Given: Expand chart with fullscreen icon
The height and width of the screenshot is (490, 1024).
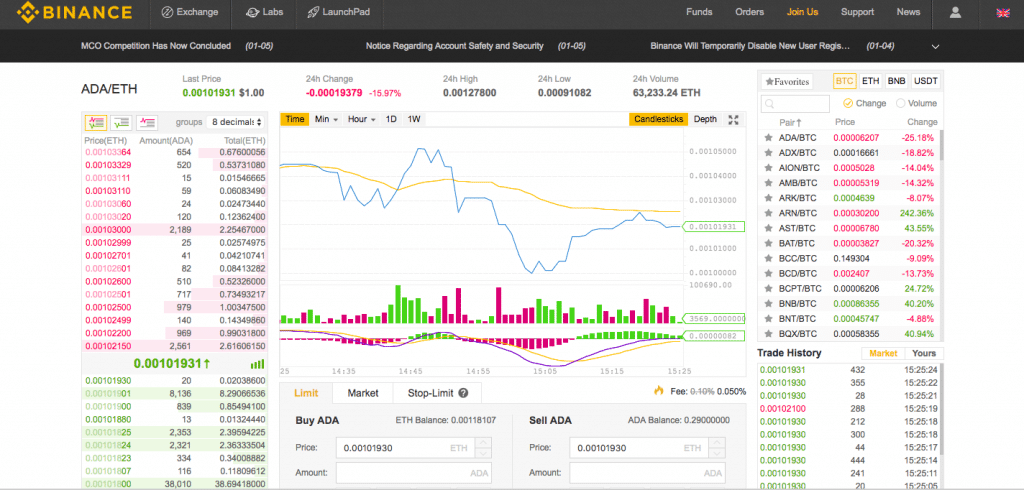Looking at the screenshot, I should (733, 120).
